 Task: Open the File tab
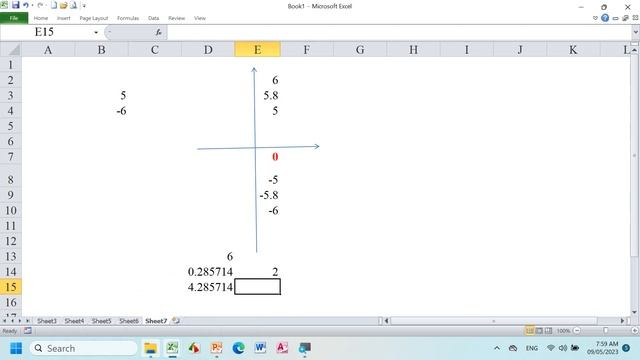(x=14, y=18)
